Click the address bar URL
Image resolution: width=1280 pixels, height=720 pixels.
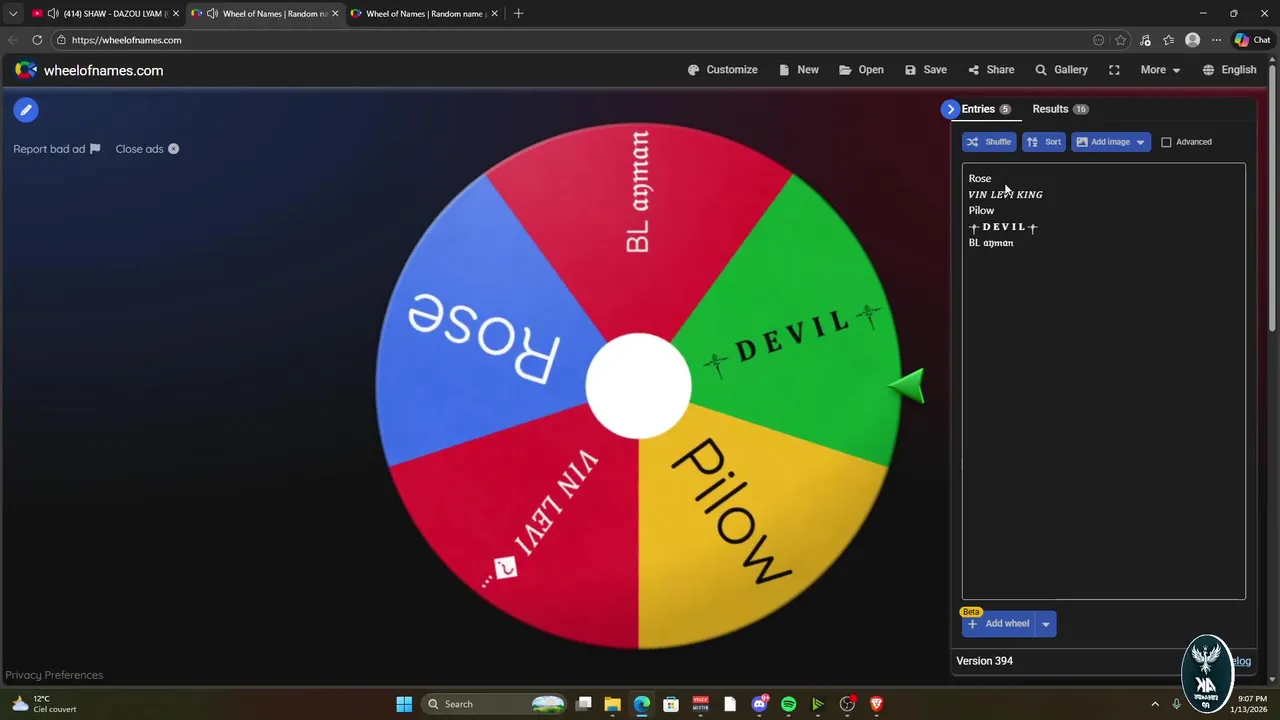[126, 40]
